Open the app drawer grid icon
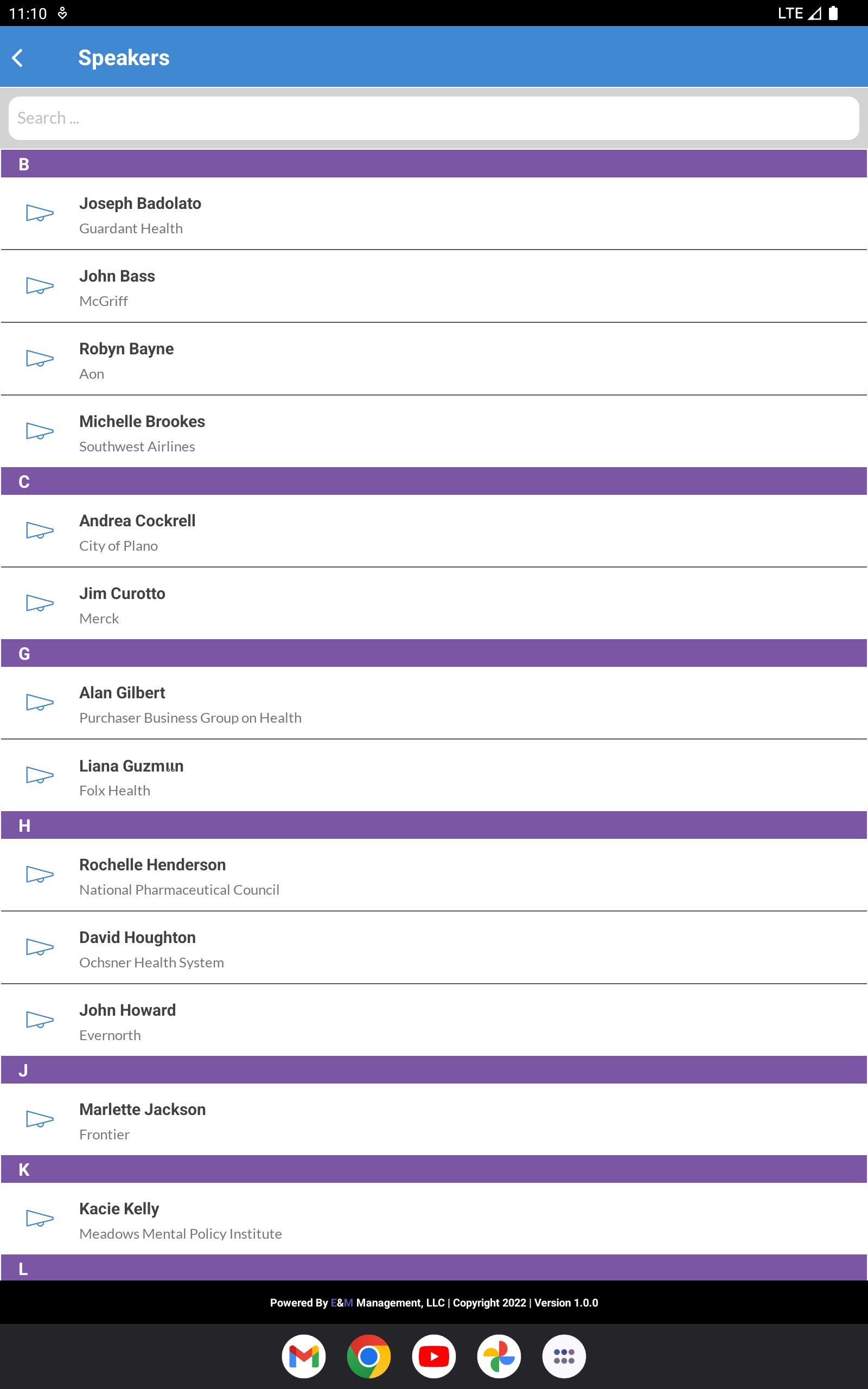 564,1356
